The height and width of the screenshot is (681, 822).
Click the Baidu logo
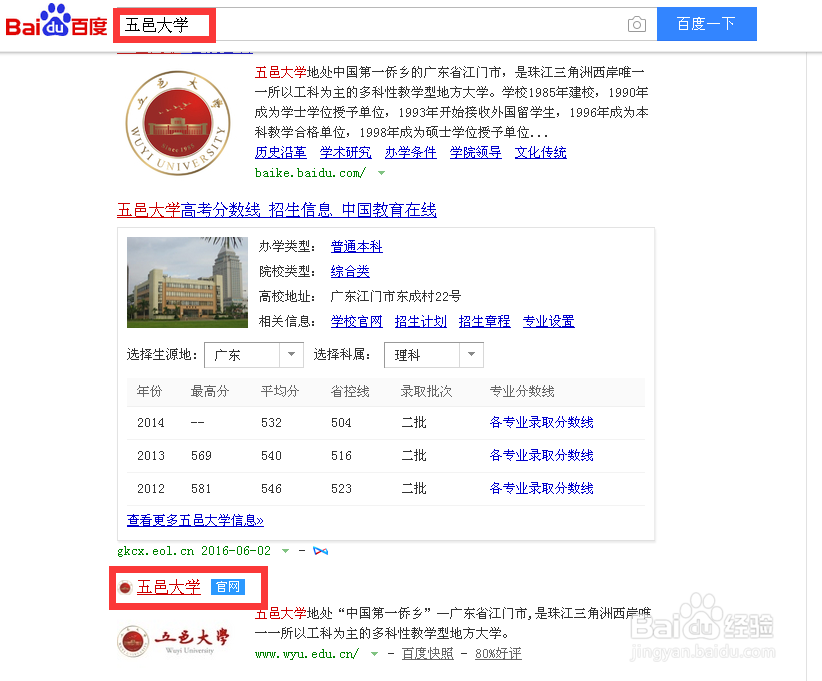pos(56,21)
